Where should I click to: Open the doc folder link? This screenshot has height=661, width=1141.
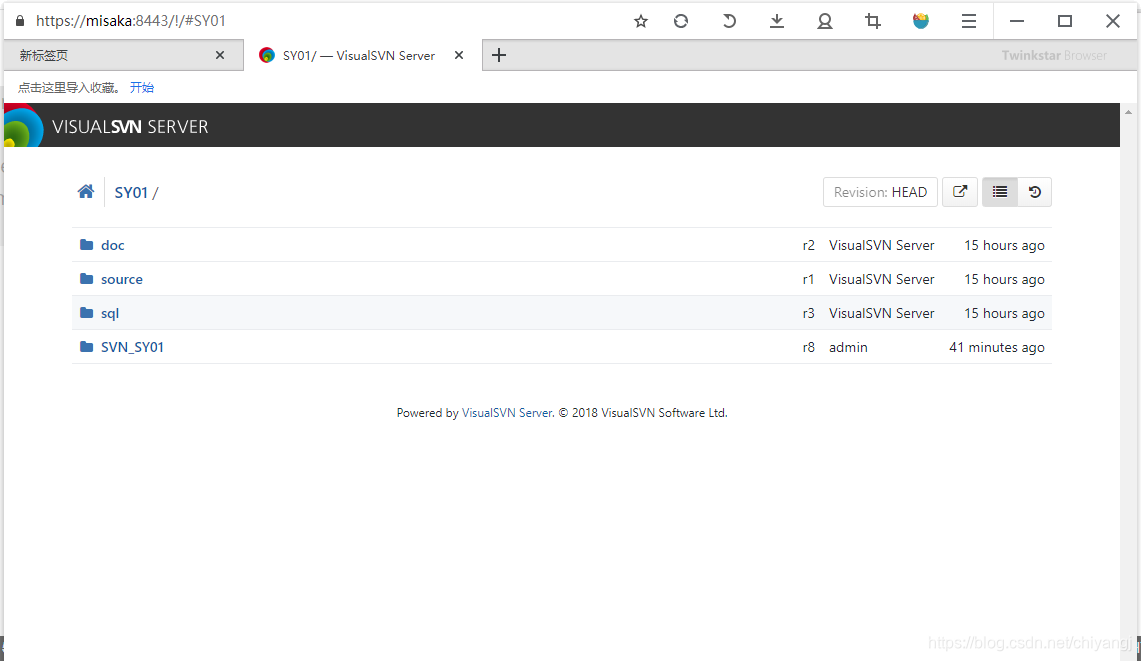point(113,245)
